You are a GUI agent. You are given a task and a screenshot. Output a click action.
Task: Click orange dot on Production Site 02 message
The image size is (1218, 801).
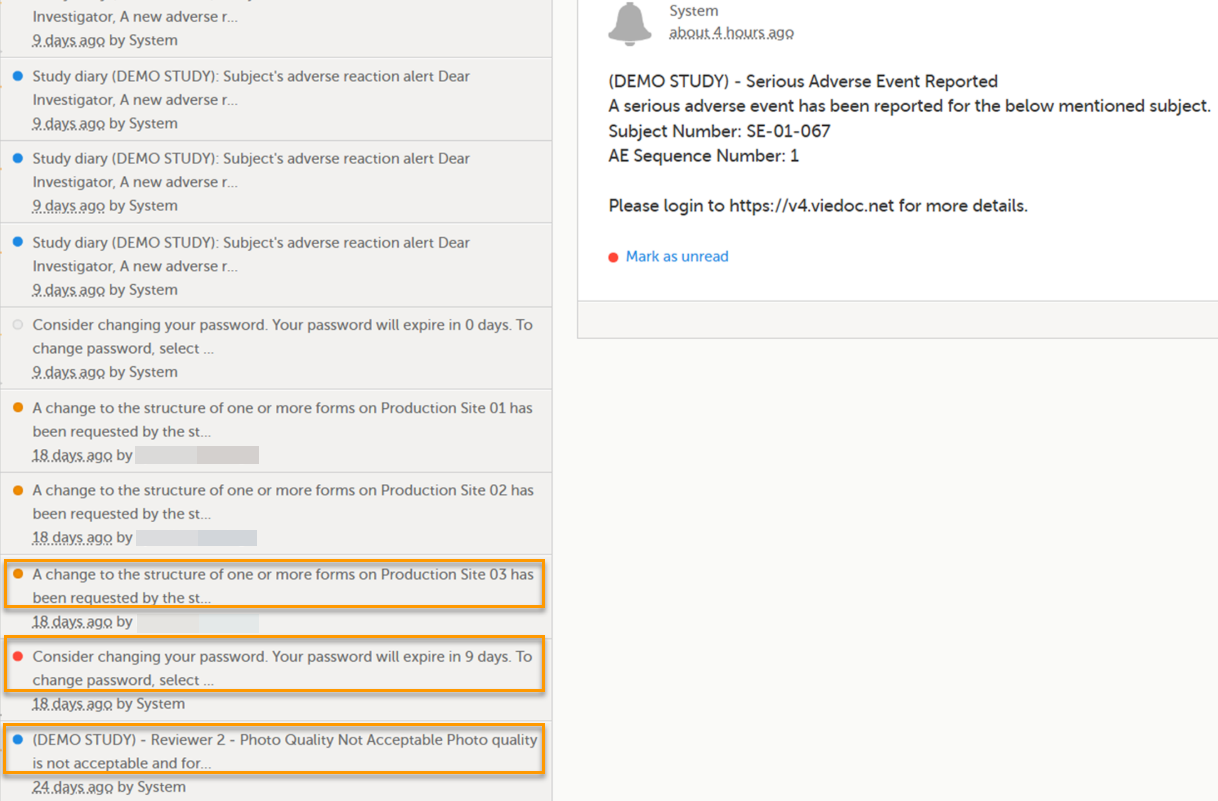coord(18,490)
